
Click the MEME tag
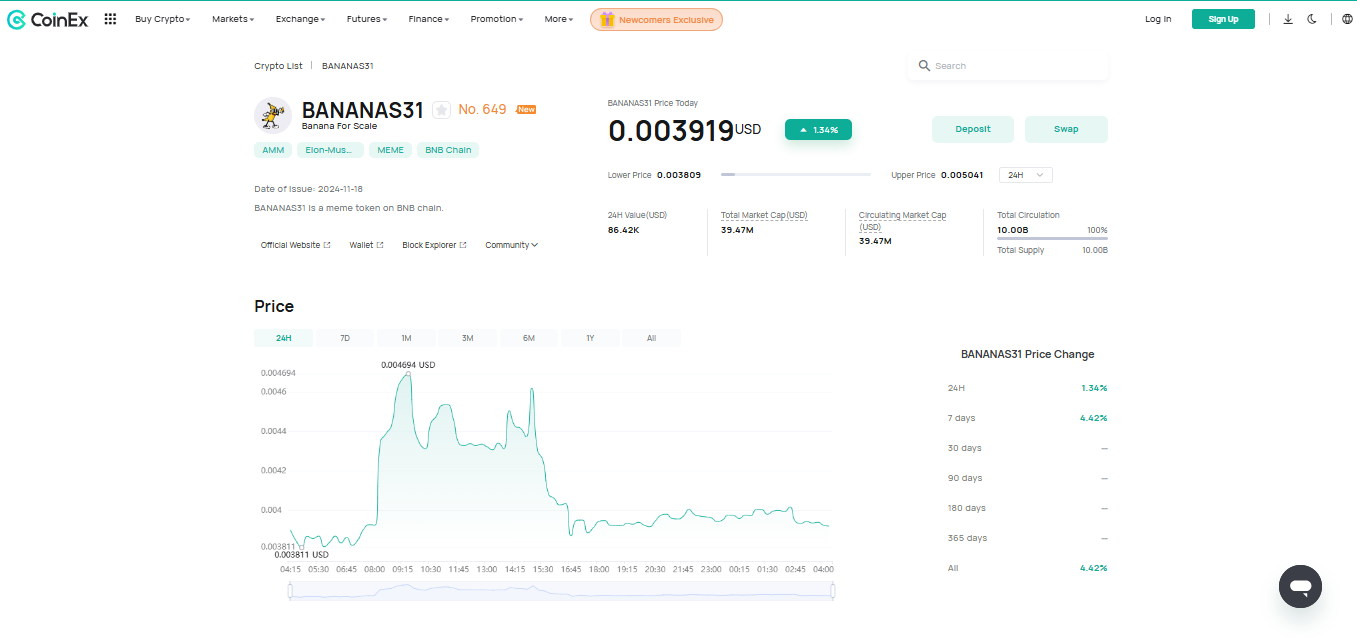[390, 150]
